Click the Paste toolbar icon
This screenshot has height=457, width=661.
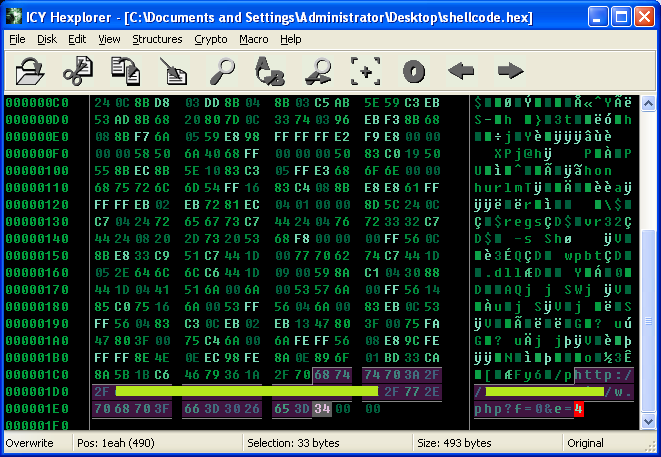pyautogui.click(x=173, y=71)
